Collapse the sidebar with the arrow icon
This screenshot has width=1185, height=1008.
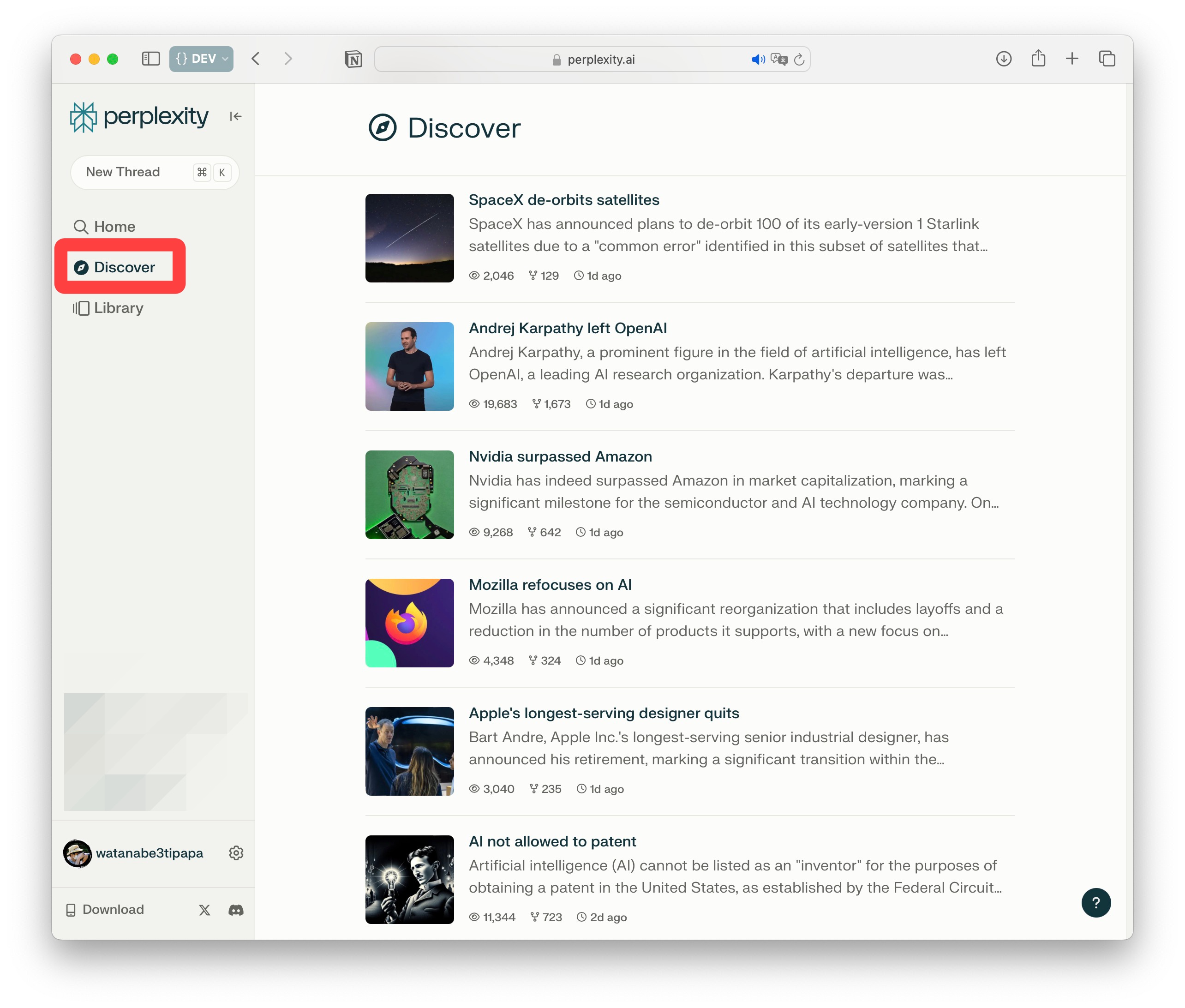(x=235, y=117)
